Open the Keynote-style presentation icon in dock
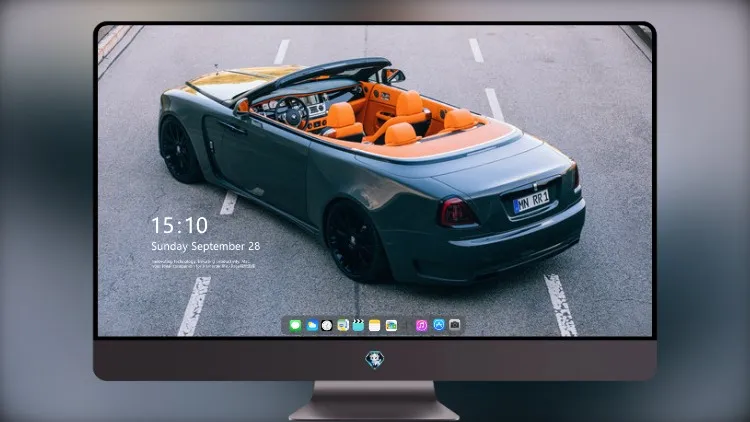750x422 pixels. pos(343,326)
